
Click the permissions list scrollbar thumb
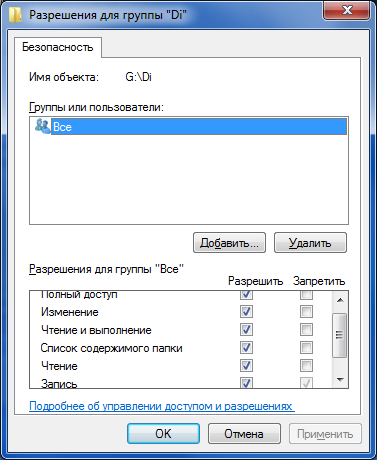coord(340,335)
